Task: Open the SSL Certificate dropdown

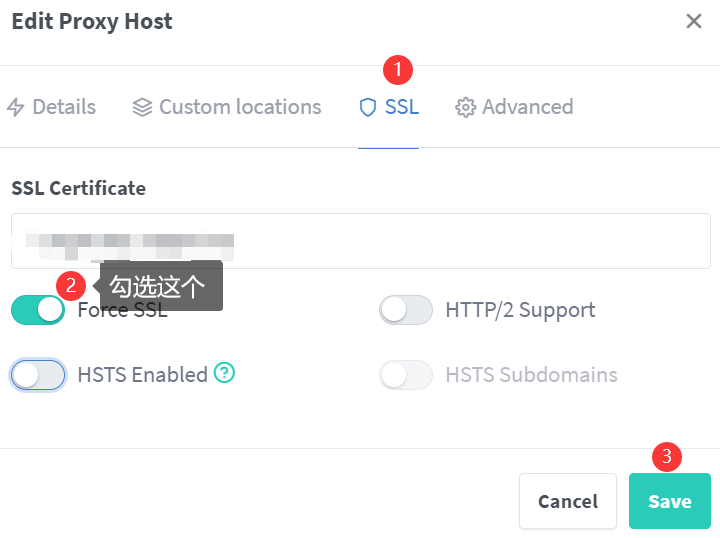Action: 360,241
